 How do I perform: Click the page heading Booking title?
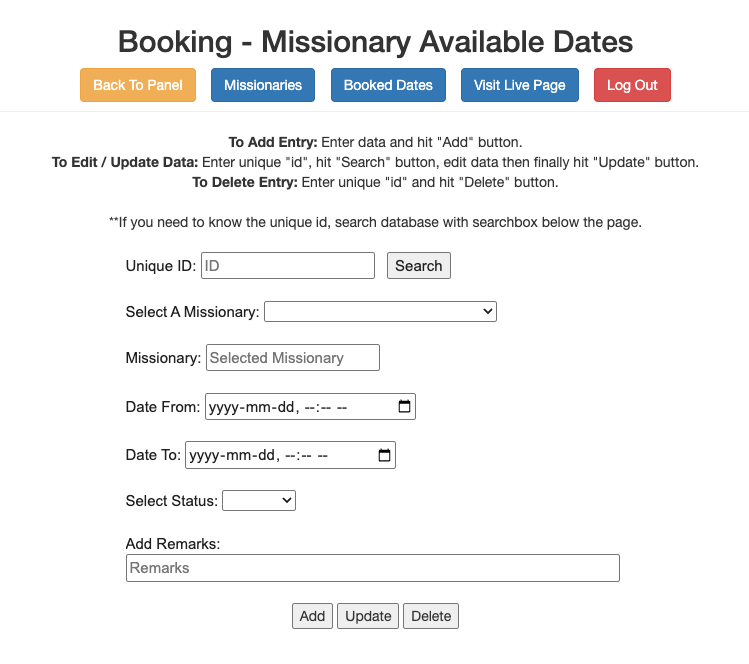[x=375, y=42]
